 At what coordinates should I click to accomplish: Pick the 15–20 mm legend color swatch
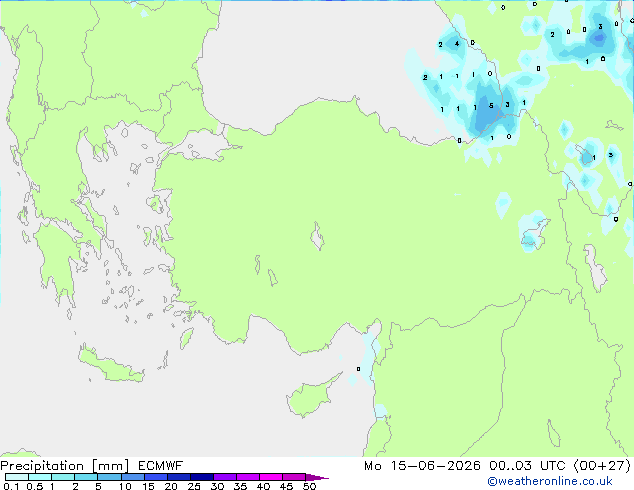(155, 477)
